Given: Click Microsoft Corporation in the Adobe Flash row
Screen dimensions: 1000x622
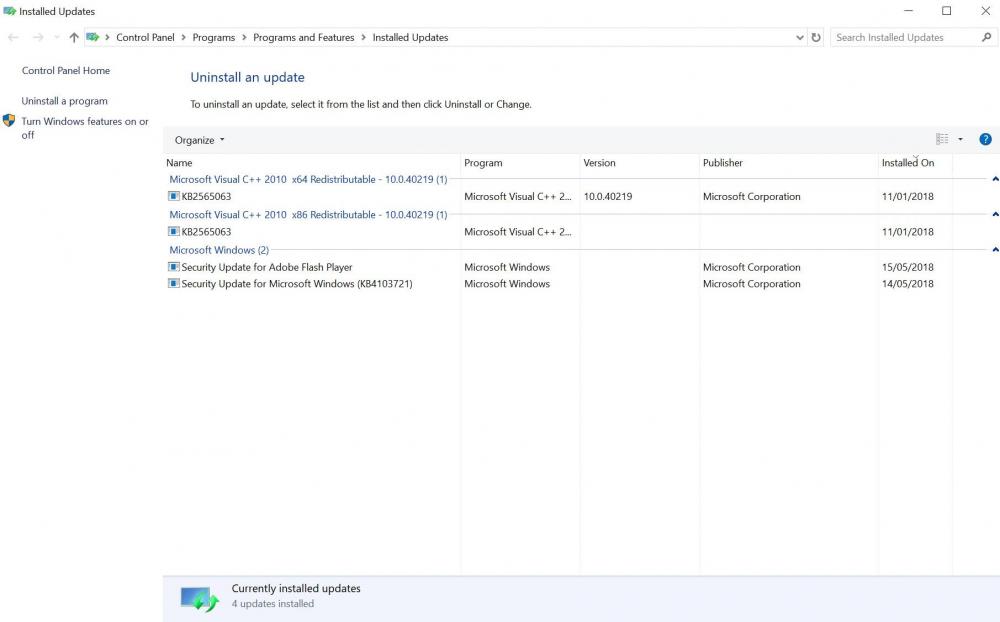Looking at the screenshot, I should click(751, 267).
